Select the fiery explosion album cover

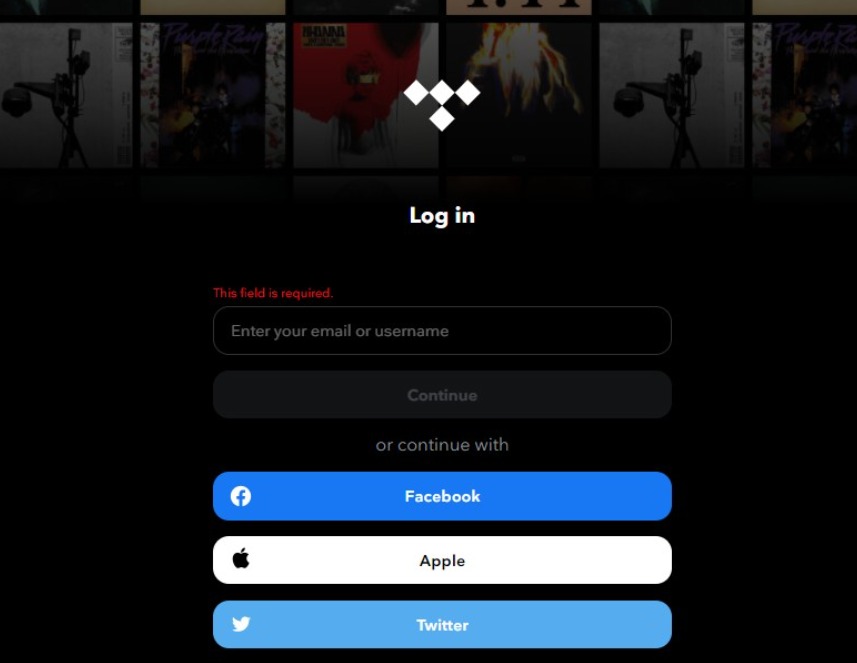tap(519, 95)
